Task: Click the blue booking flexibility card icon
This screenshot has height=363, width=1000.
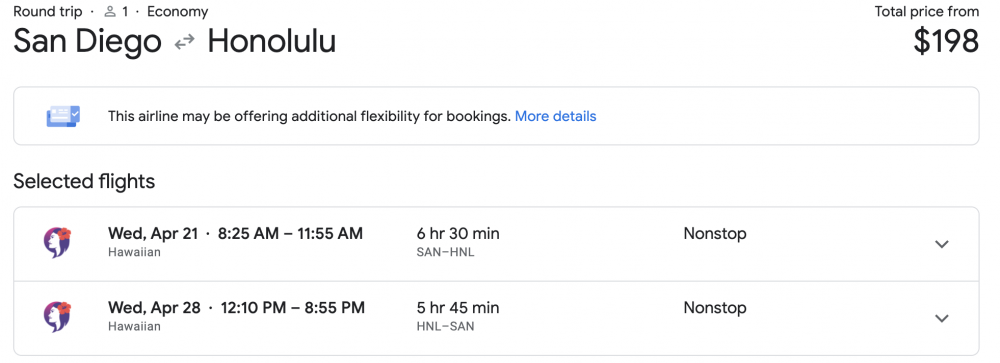Action: (63, 116)
